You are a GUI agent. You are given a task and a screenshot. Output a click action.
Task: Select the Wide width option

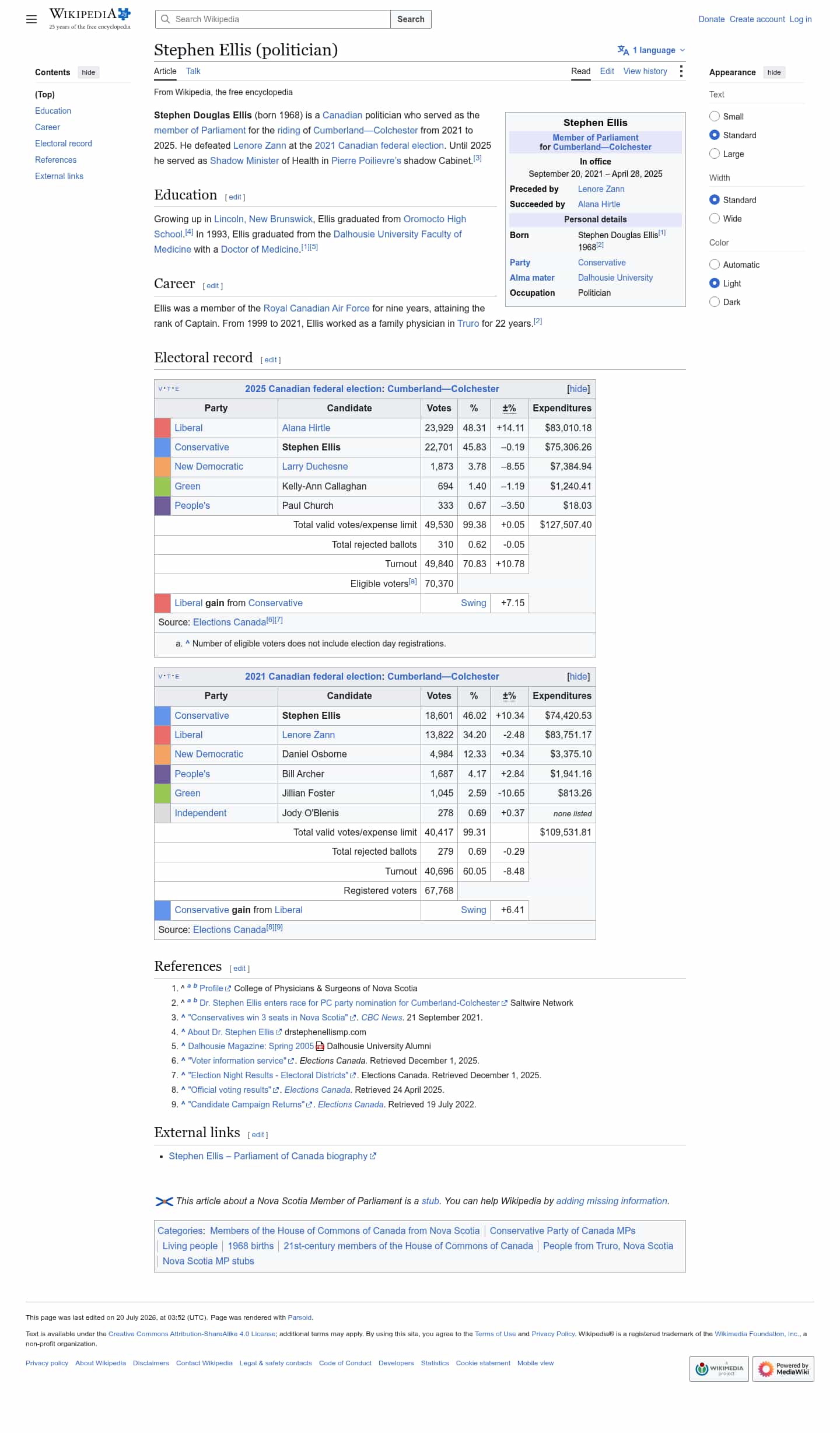pyautogui.click(x=715, y=218)
